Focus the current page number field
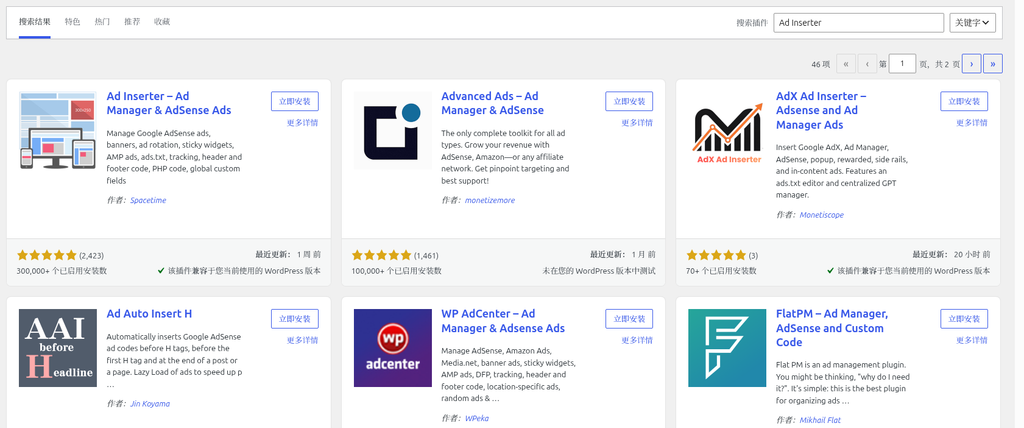The width and height of the screenshot is (1024, 428). 903,63
